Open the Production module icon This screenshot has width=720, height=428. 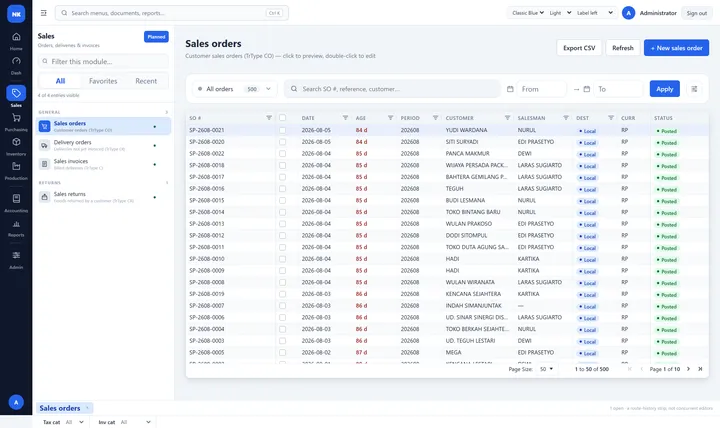pyautogui.click(x=16, y=166)
